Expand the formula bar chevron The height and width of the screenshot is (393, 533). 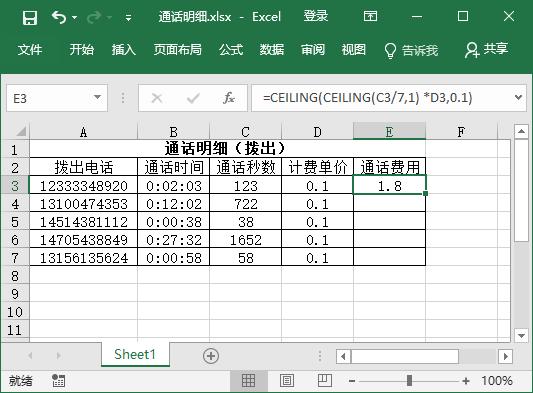point(518,98)
